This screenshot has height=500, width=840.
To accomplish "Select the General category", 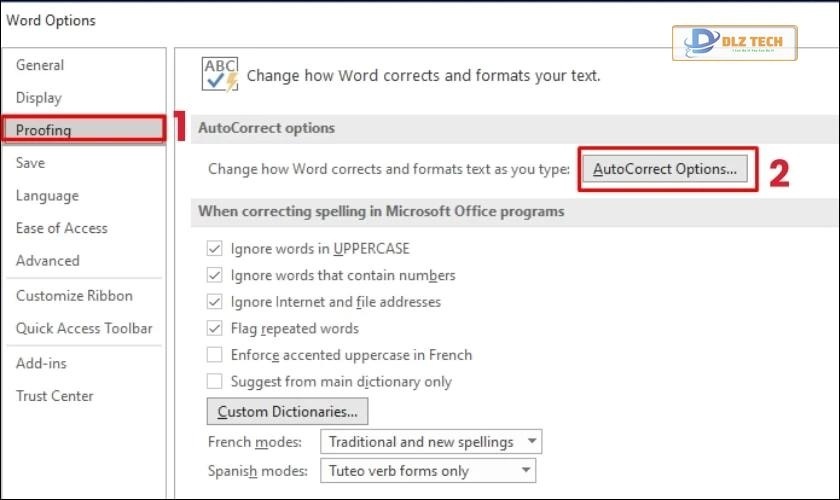I will click(x=40, y=65).
